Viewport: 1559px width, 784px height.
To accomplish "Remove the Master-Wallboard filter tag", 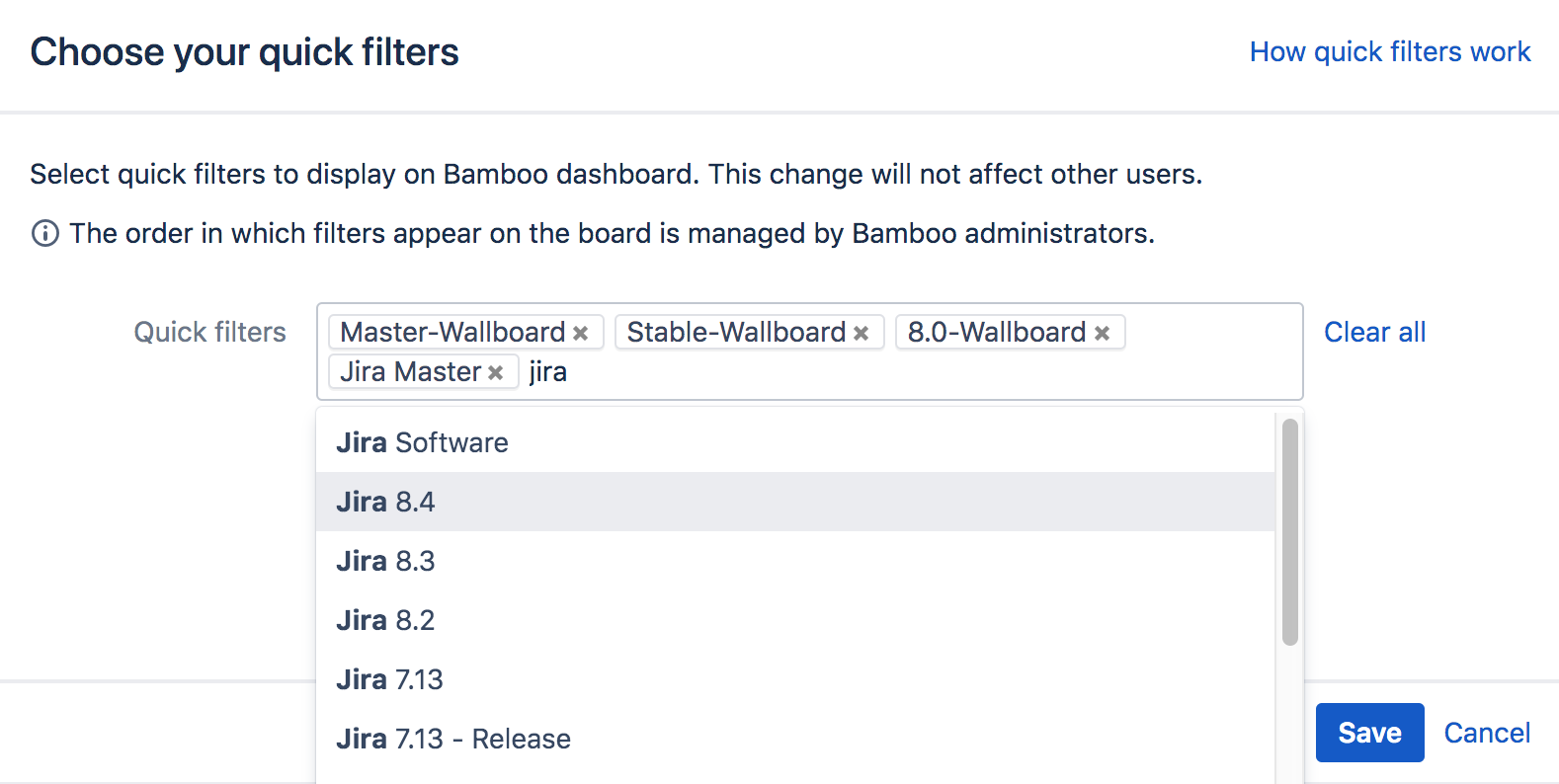I will pos(582,332).
